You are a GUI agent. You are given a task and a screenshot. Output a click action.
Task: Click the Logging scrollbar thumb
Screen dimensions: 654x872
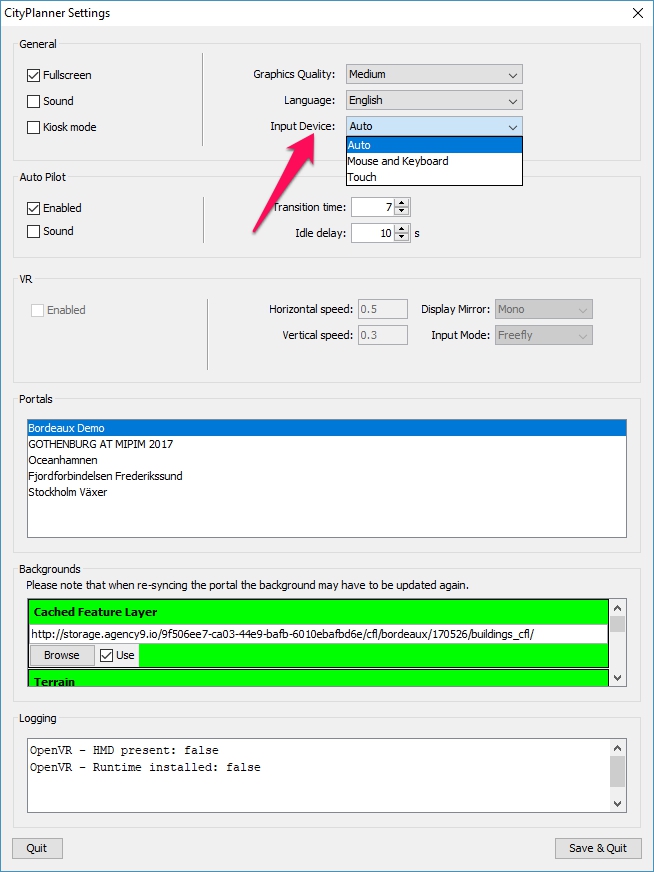point(618,772)
